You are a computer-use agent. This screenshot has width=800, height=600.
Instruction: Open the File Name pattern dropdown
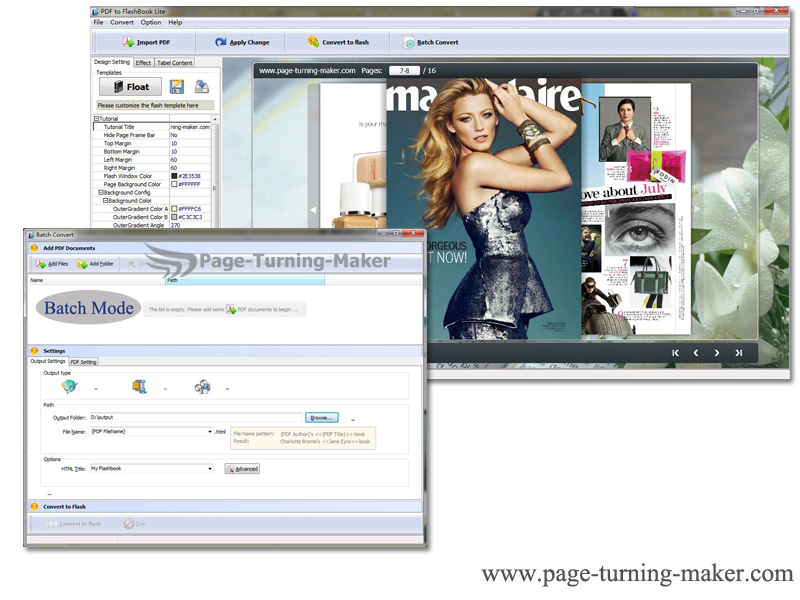coord(210,432)
